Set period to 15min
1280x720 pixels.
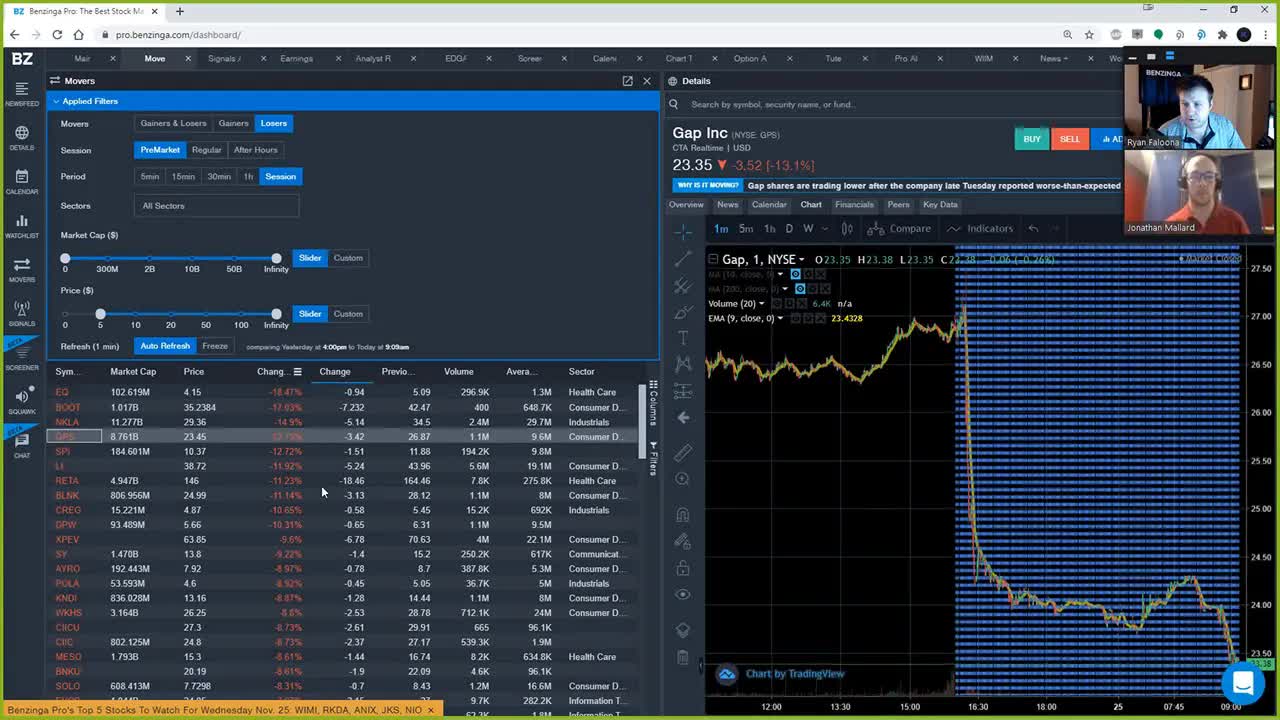click(x=183, y=177)
